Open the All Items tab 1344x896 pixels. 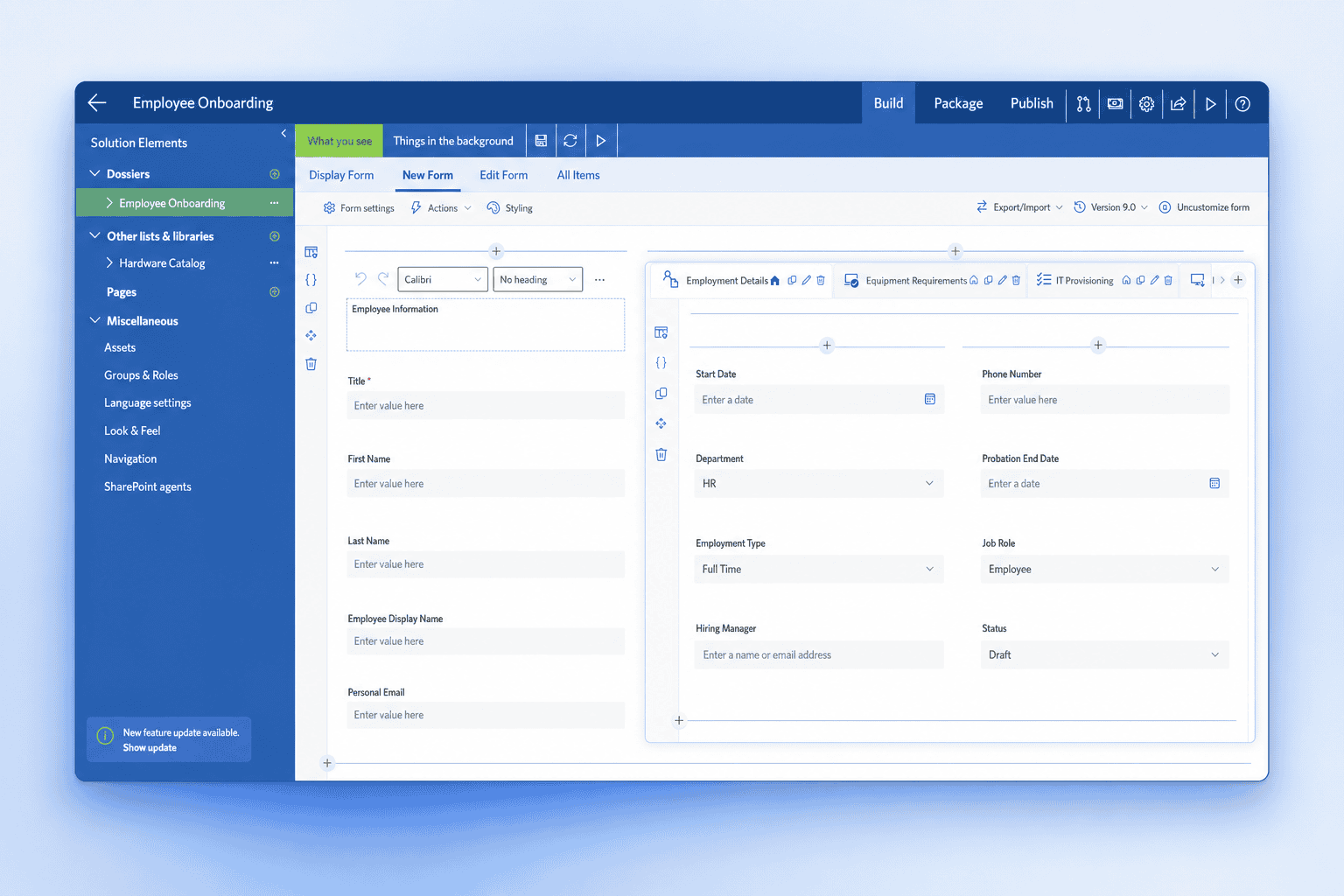pos(578,175)
